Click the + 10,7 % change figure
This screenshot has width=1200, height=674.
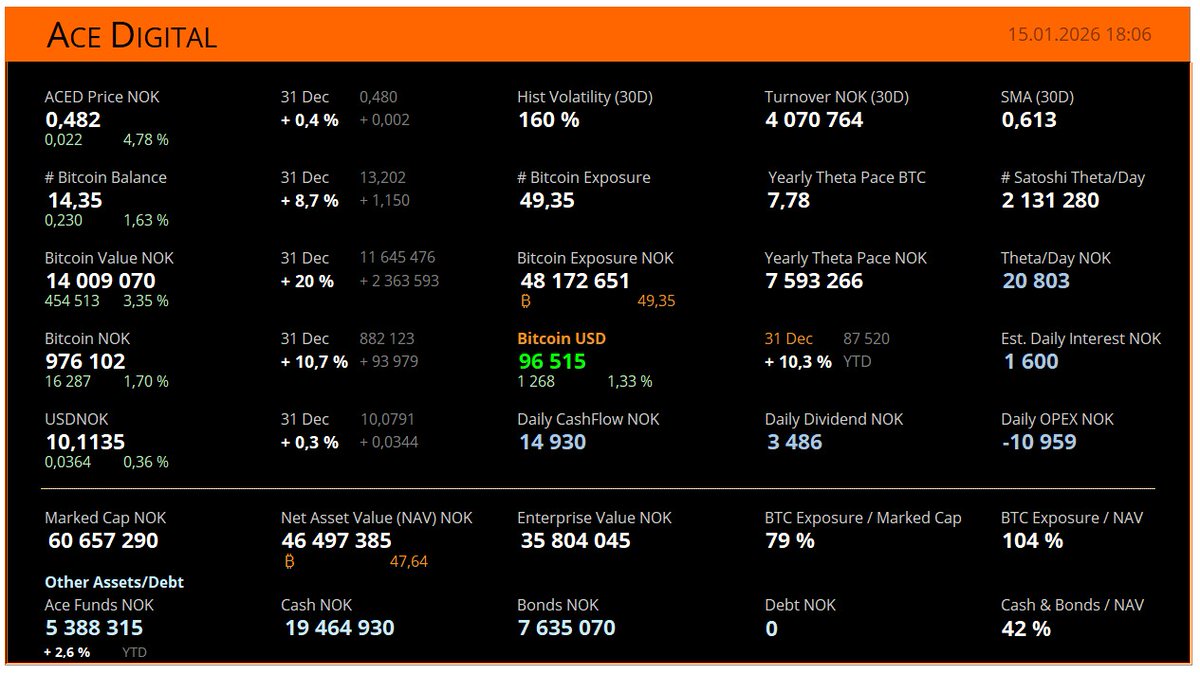[314, 362]
